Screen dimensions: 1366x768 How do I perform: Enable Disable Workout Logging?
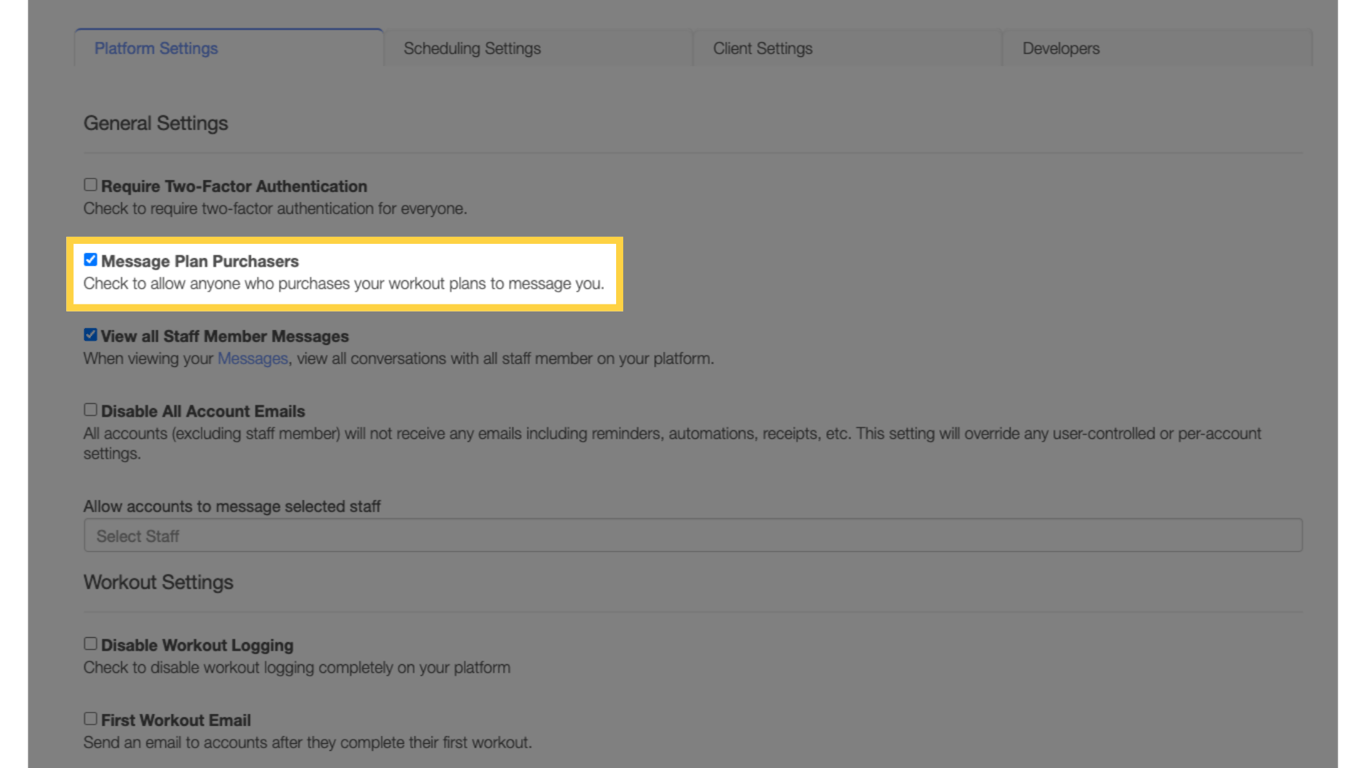90,643
